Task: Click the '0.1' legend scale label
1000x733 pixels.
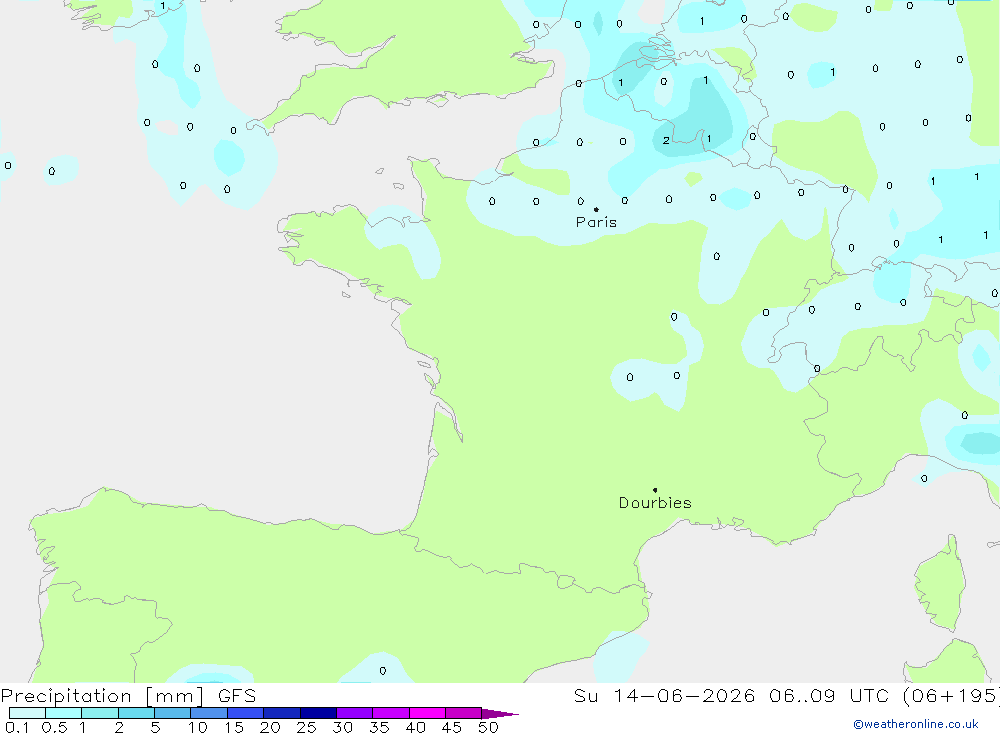Action: [17, 727]
